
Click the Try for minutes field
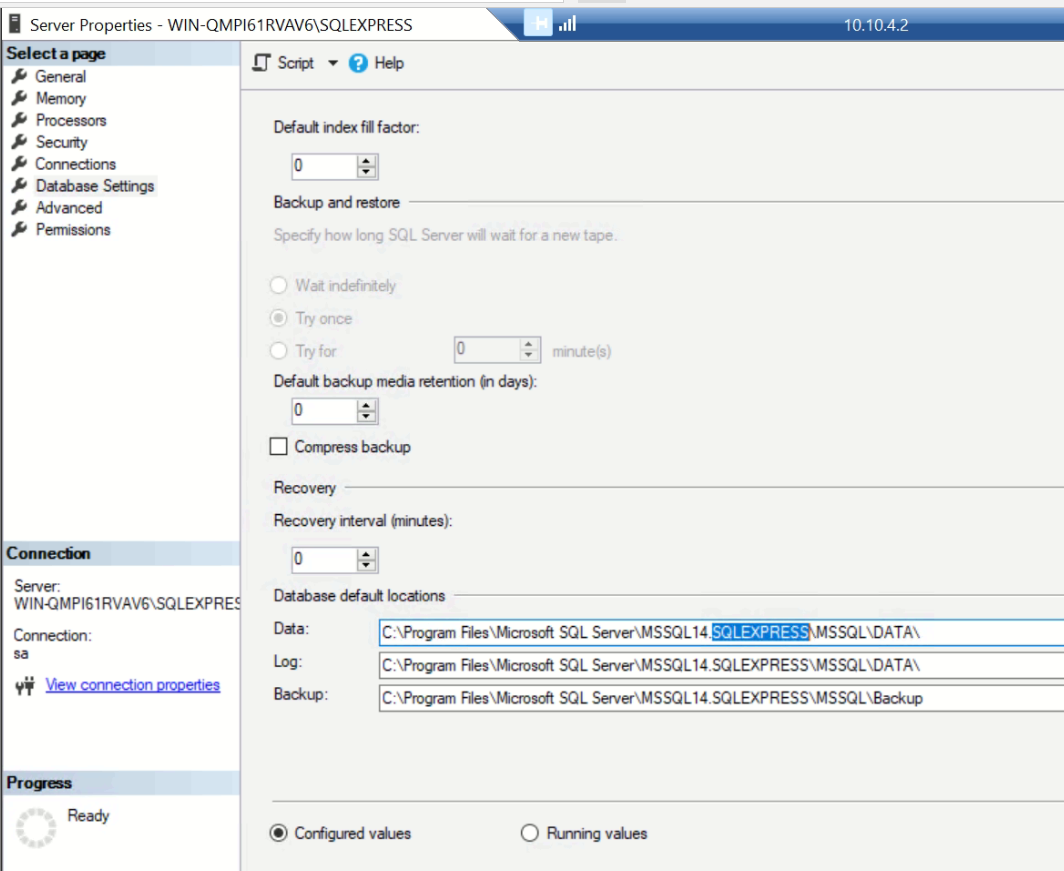pos(488,350)
